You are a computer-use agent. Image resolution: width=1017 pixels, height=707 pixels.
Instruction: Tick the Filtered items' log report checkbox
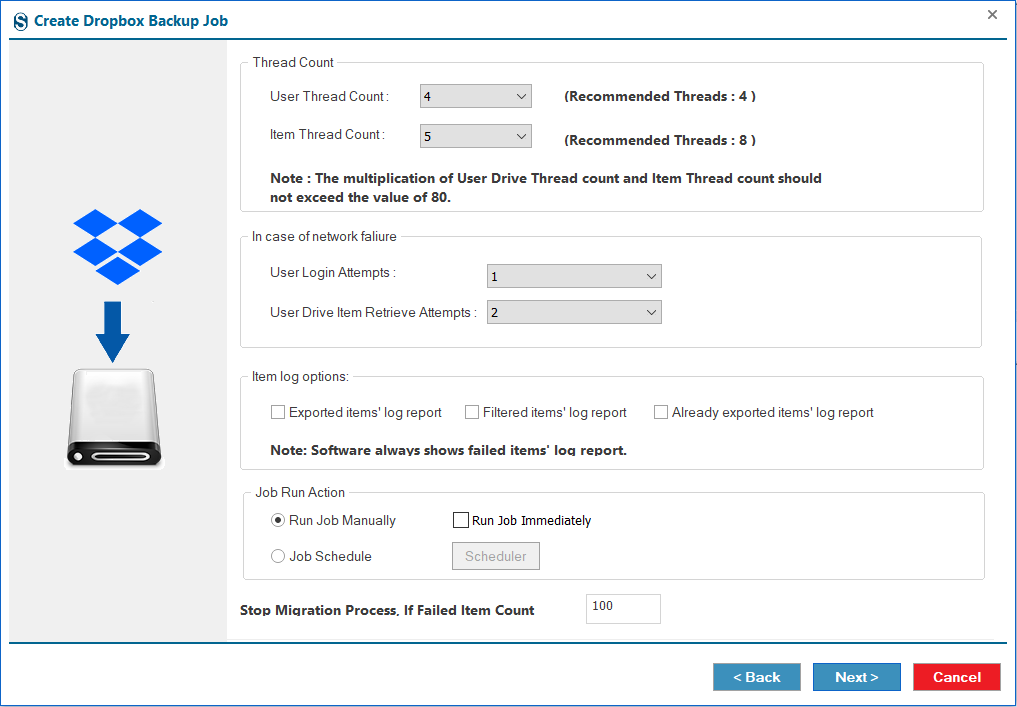point(472,413)
